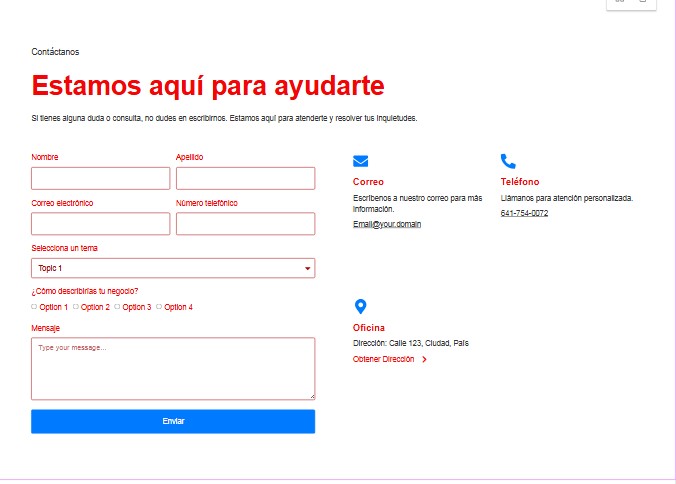Select the Option 4 radio button
The width and height of the screenshot is (676, 484).
click(159, 307)
